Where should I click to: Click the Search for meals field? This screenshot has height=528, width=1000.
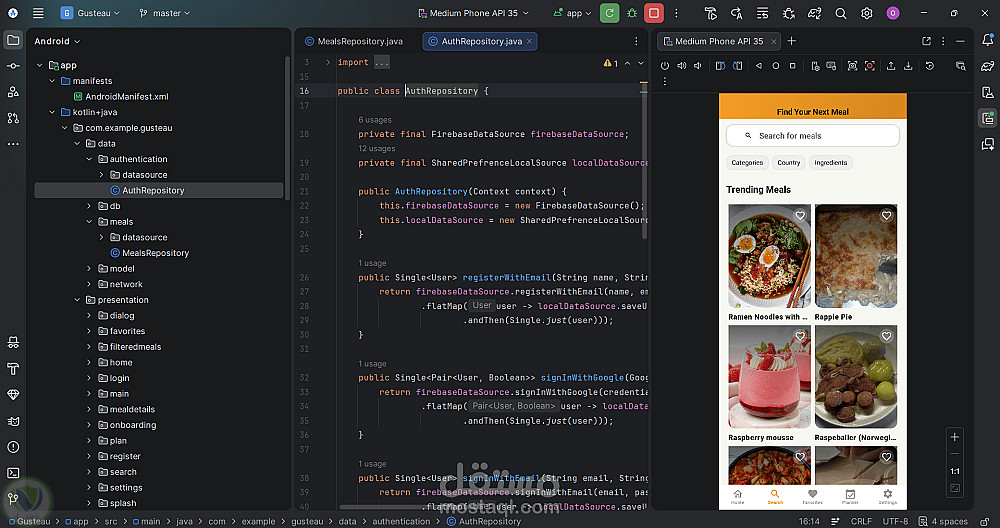point(812,136)
